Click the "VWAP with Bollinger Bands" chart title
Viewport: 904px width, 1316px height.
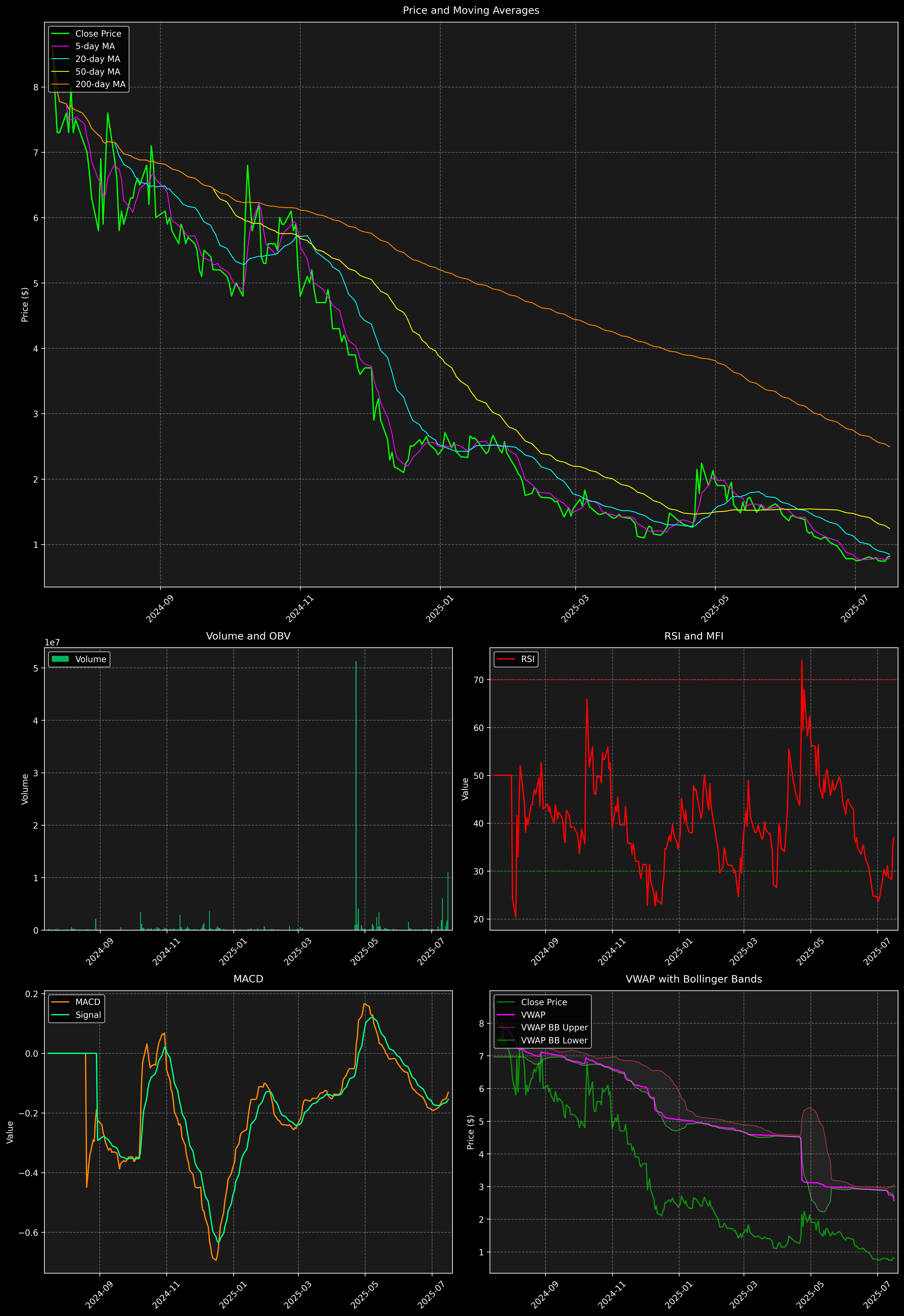tap(694, 979)
